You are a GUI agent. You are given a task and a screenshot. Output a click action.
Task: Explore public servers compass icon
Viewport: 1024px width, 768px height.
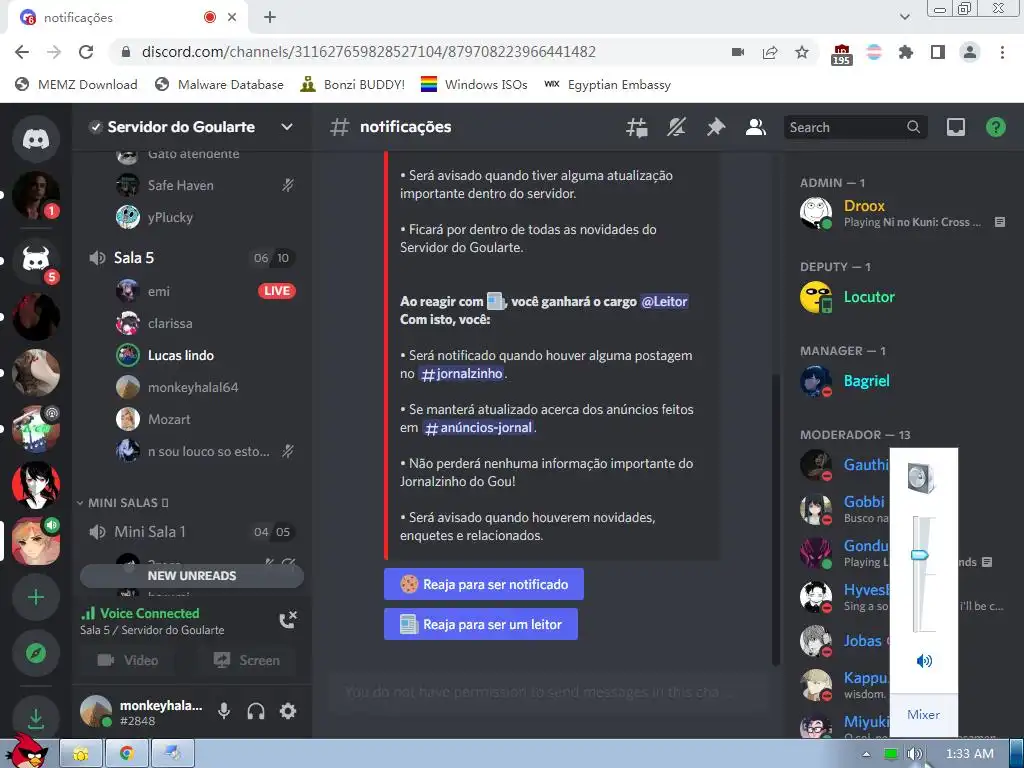coord(36,653)
